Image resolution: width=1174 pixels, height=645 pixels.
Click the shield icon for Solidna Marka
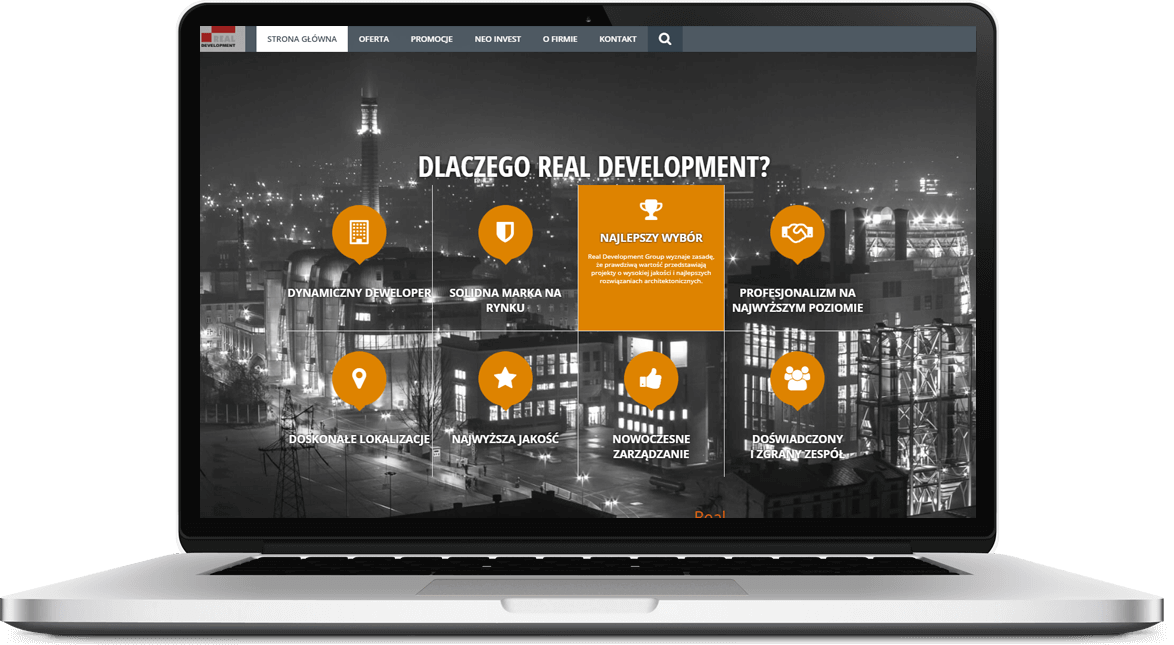coord(505,232)
